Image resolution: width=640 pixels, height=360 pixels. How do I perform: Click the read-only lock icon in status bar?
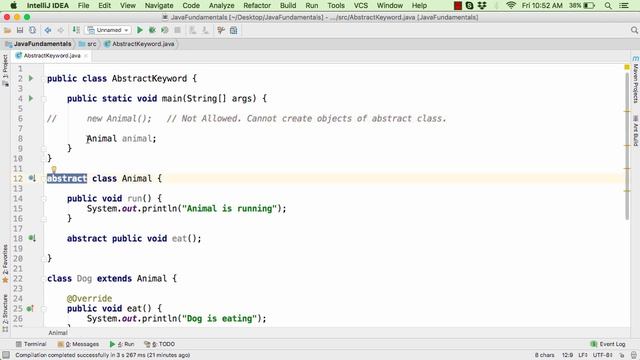pyautogui.click(x=621, y=355)
